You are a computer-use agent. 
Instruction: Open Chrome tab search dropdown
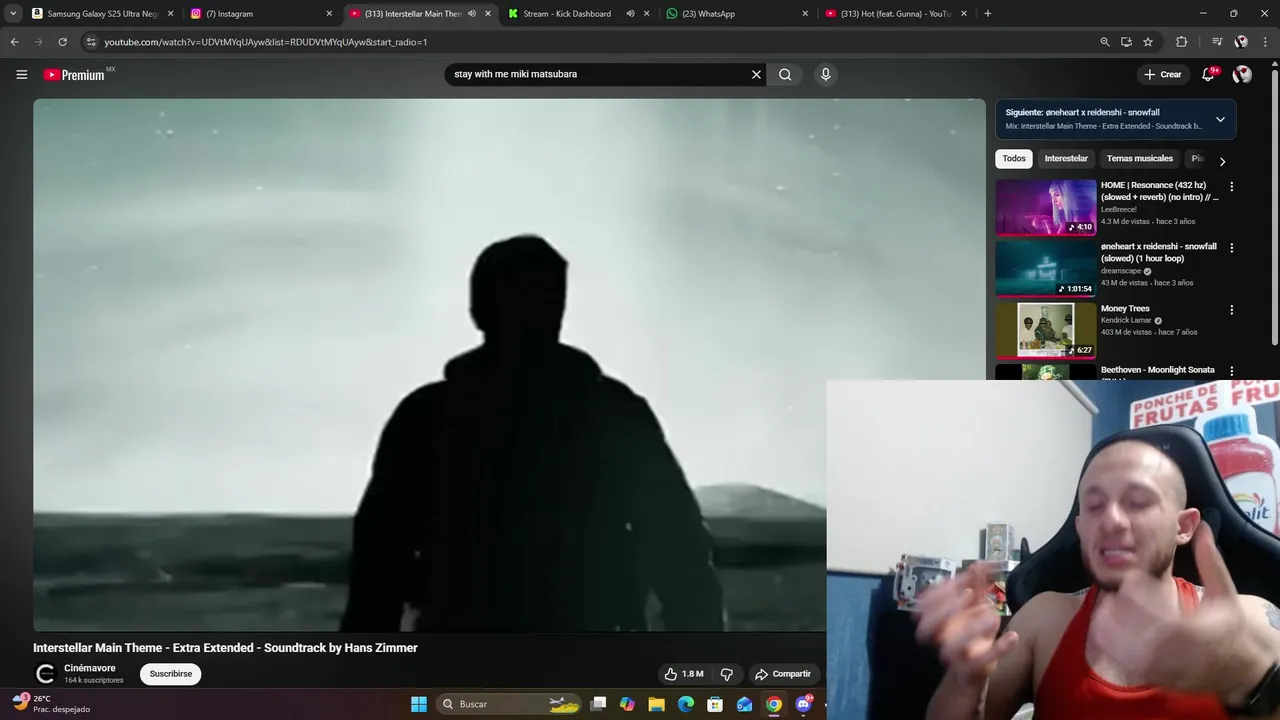[13, 14]
